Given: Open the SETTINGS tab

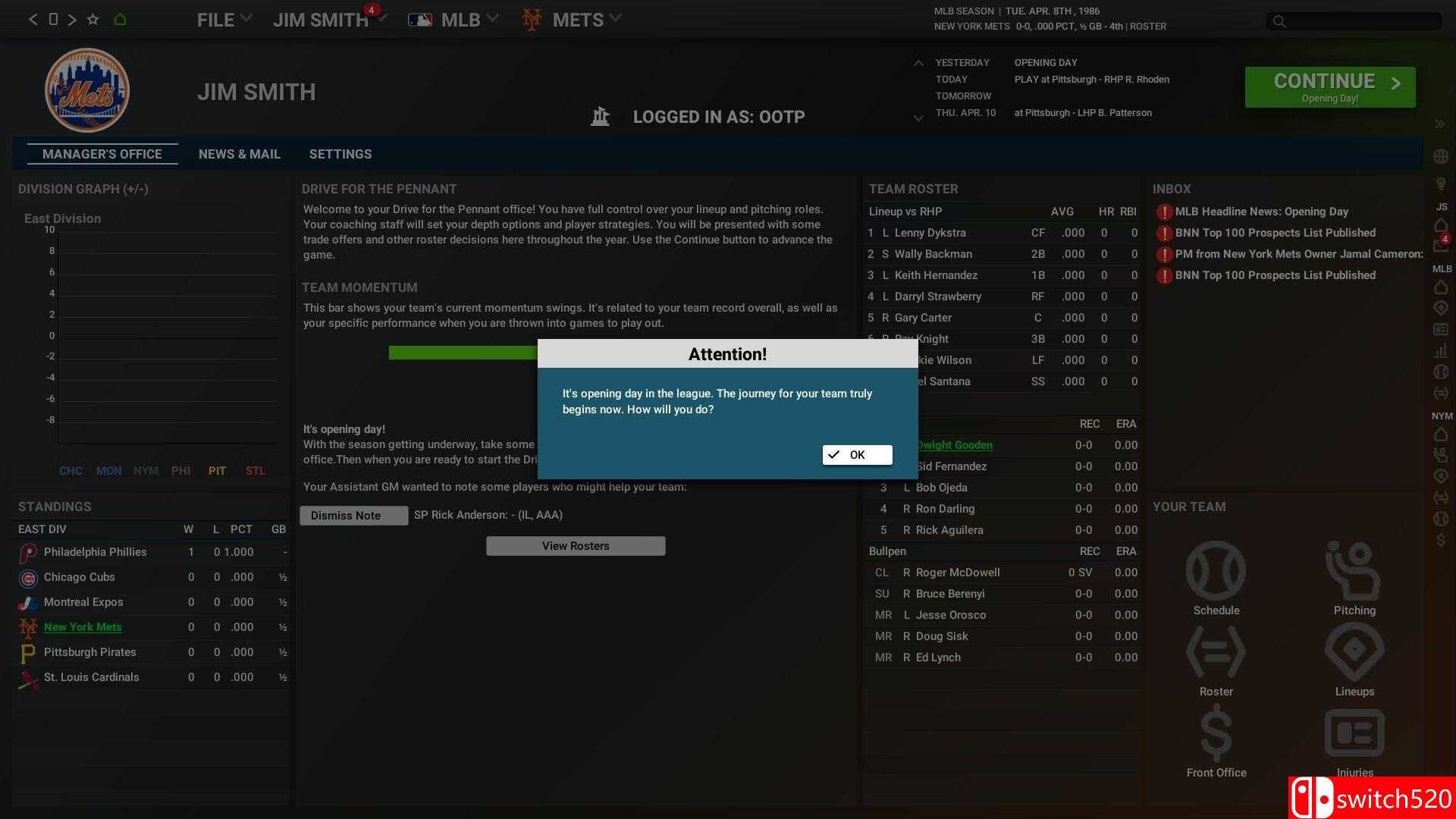Looking at the screenshot, I should click(340, 154).
